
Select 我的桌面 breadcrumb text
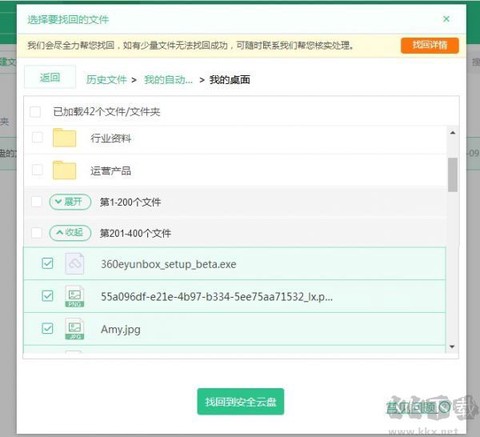(230, 80)
